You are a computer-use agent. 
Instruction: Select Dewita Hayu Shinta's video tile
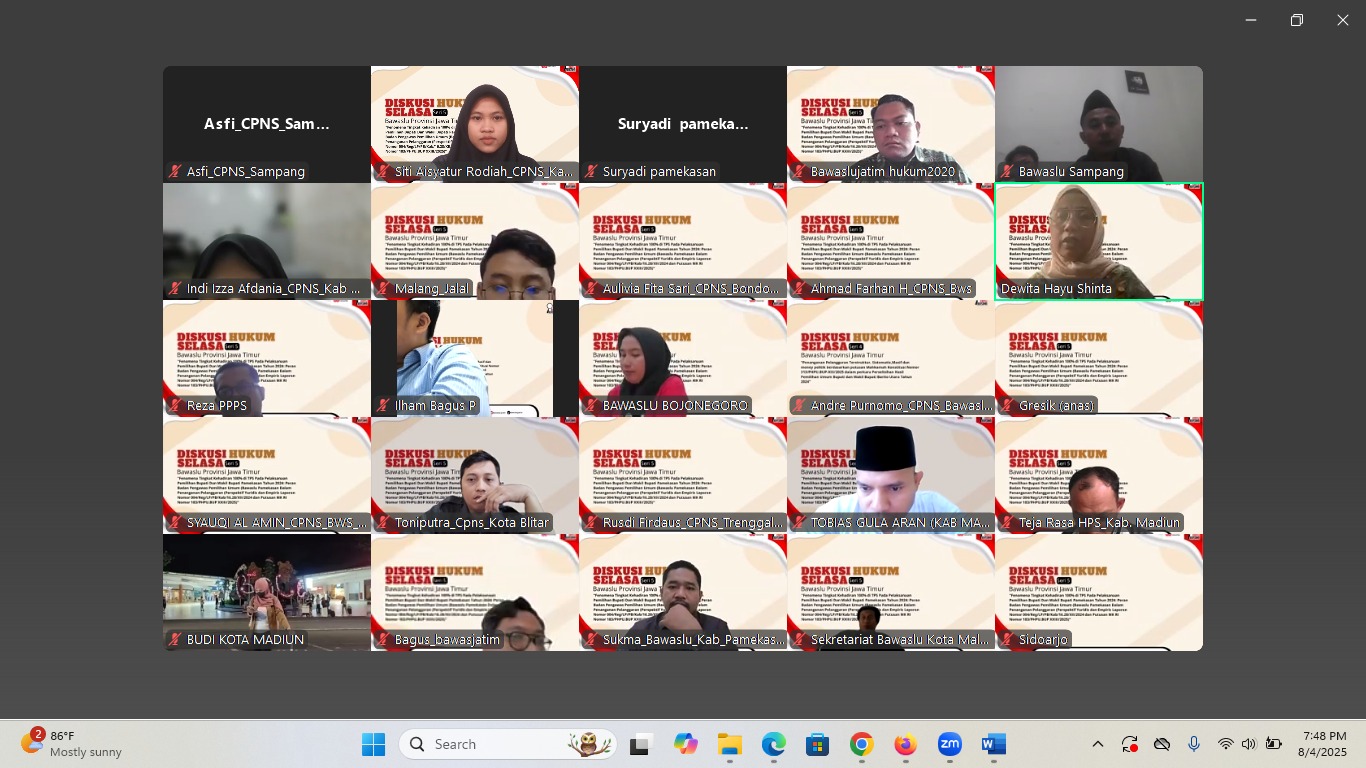1098,241
